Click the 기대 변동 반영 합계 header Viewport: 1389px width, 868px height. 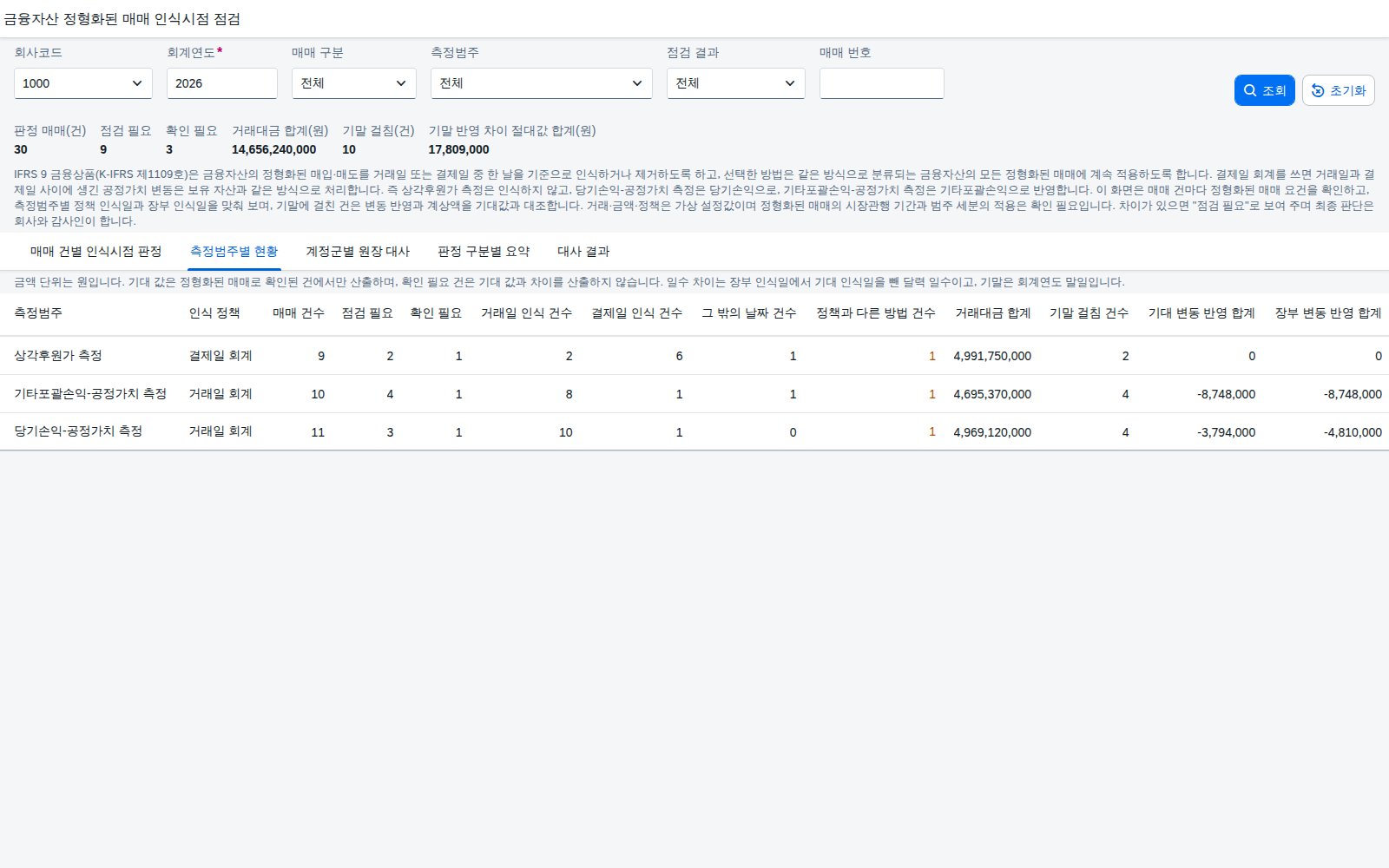[x=1201, y=313]
